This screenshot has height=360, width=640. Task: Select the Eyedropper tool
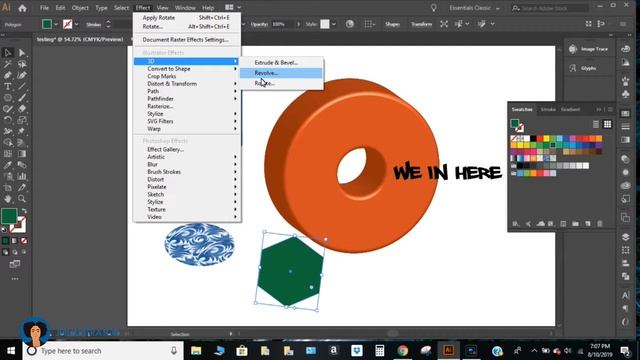[x=8, y=165]
